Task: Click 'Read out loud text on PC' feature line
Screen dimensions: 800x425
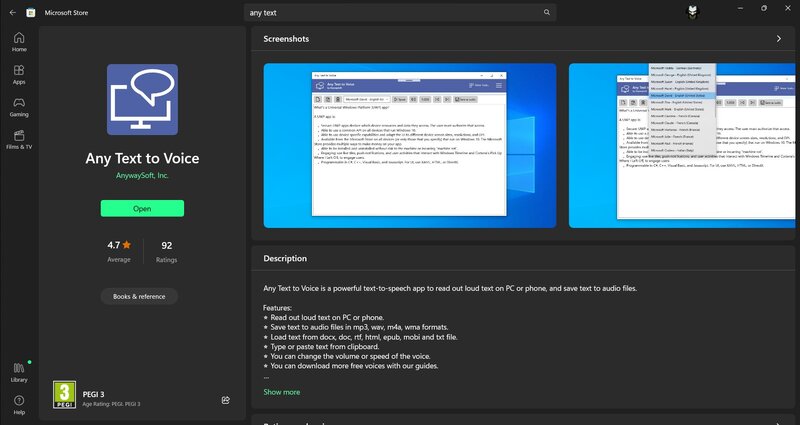Action: pyautogui.click(x=323, y=317)
